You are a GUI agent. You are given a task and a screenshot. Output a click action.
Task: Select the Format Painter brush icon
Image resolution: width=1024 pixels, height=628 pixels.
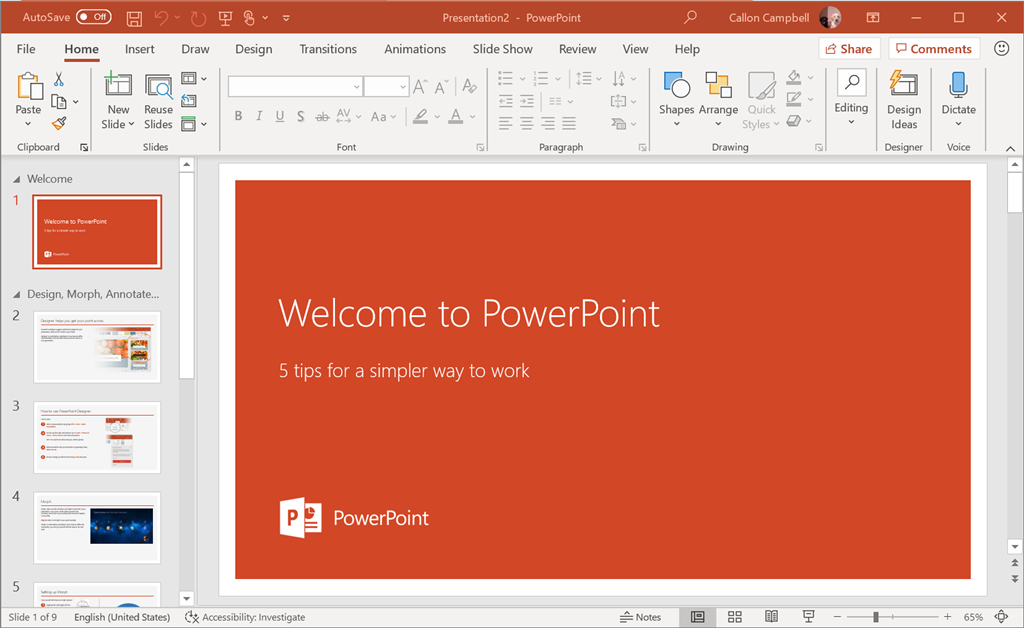click(59, 124)
